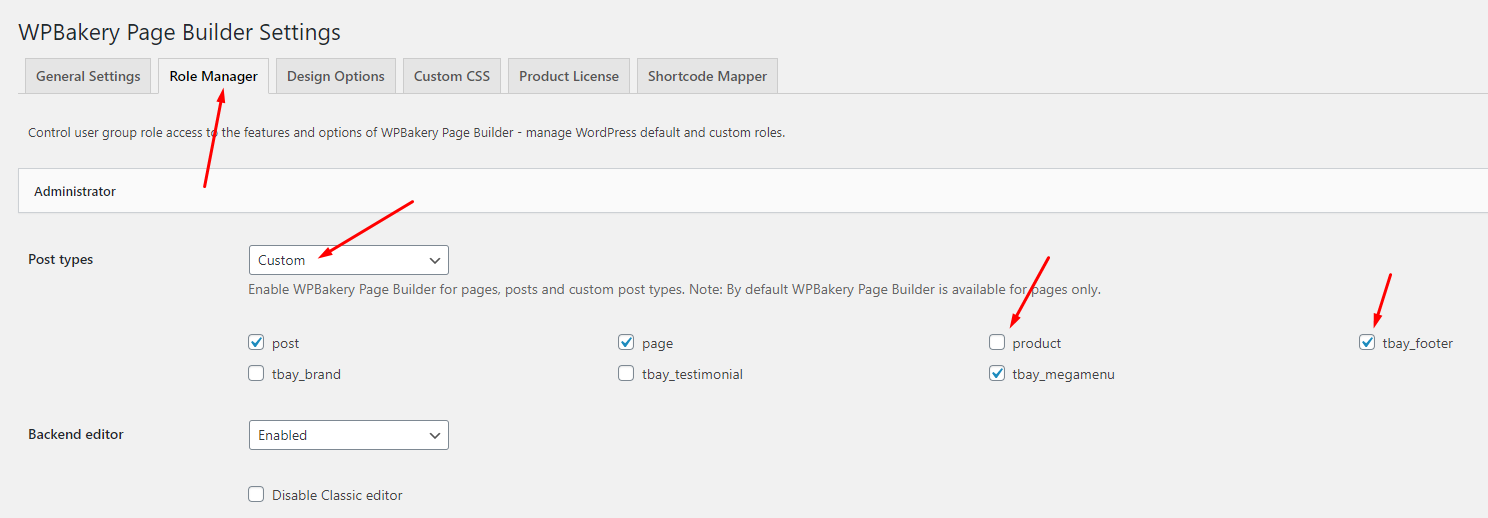Viewport: 1488px width, 518px height.
Task: Open the Backend editor Enabled dropdown
Action: pos(349,435)
